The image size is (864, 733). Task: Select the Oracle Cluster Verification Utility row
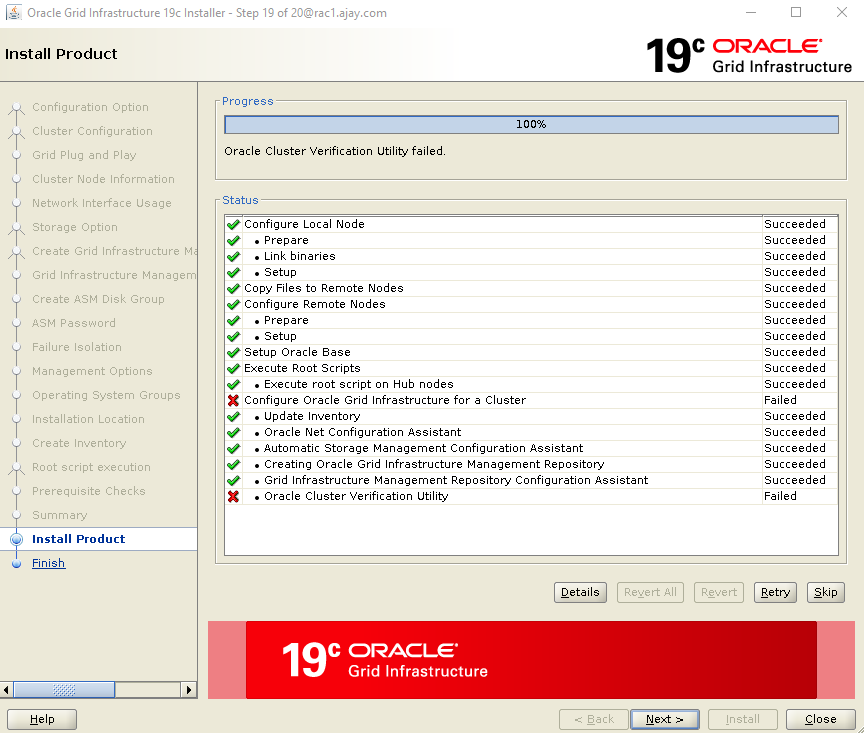point(532,497)
